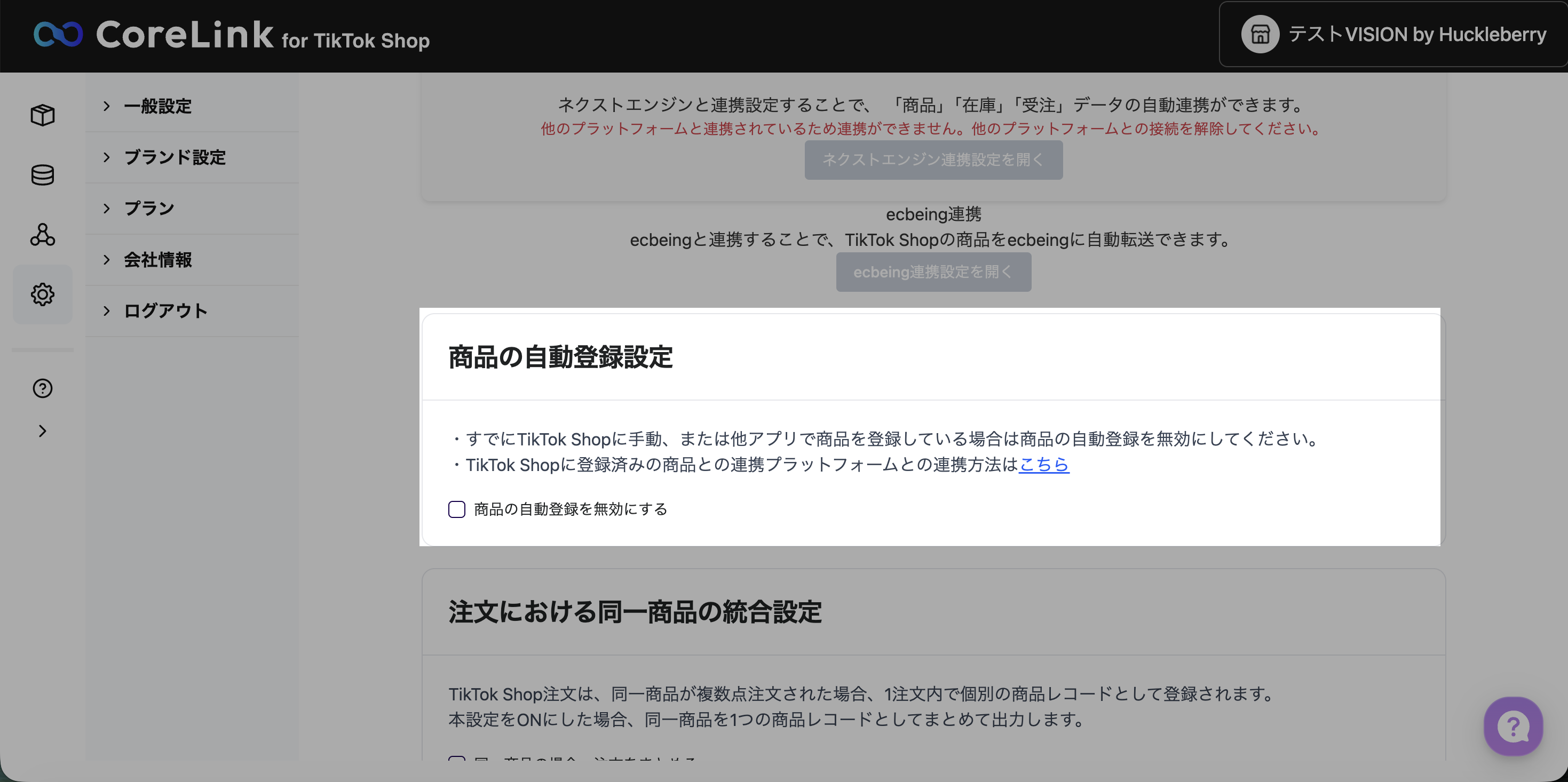
Task: Enable 商品の自動登録を無効にする checkbox
Action: click(456, 509)
